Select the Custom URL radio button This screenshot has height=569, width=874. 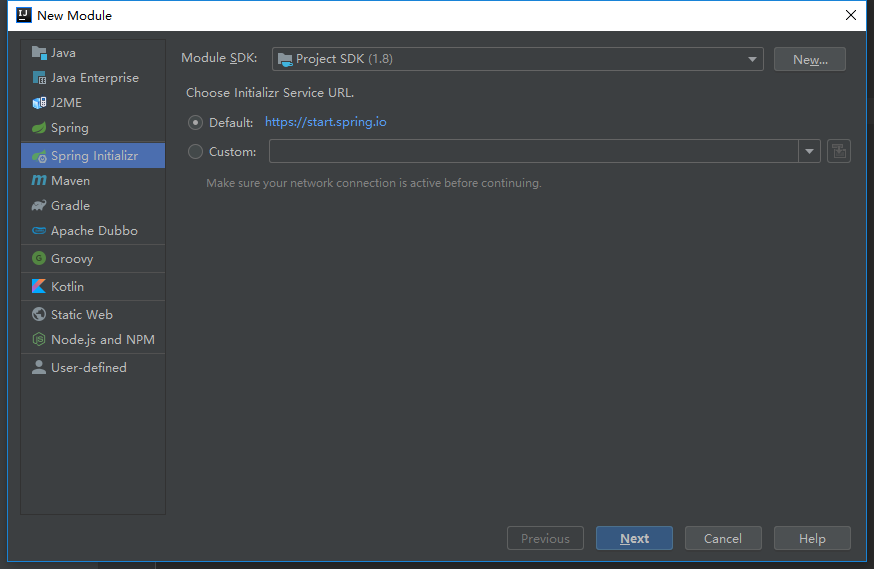coord(195,152)
